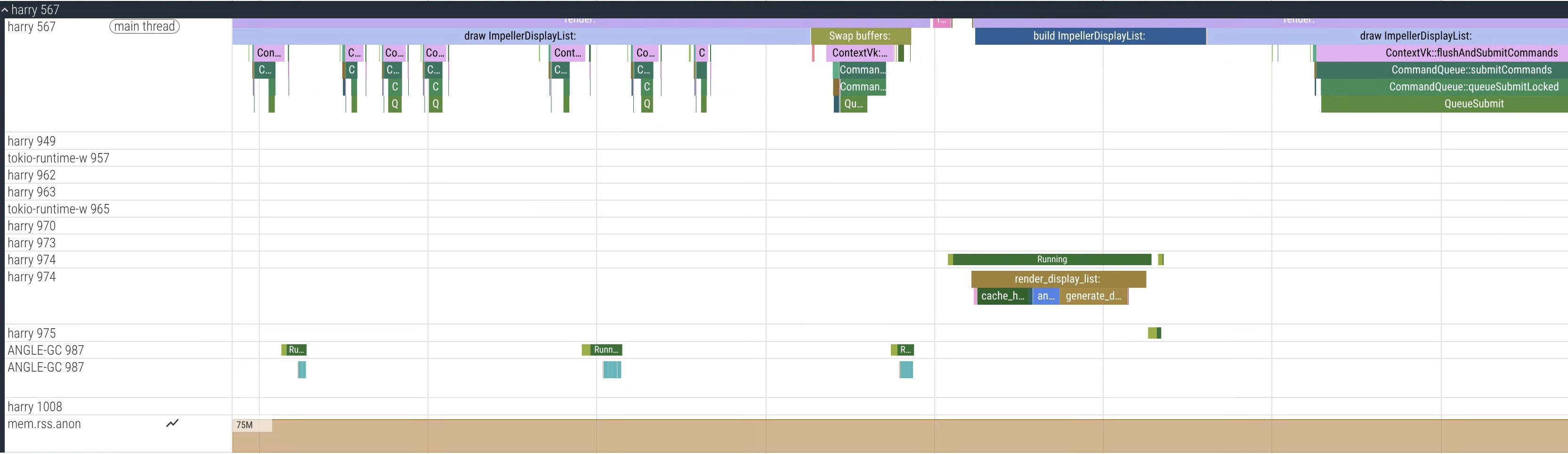The height and width of the screenshot is (454, 1568).
Task: Open the mem.rss.anon counter chart icon
Action: 172,423
